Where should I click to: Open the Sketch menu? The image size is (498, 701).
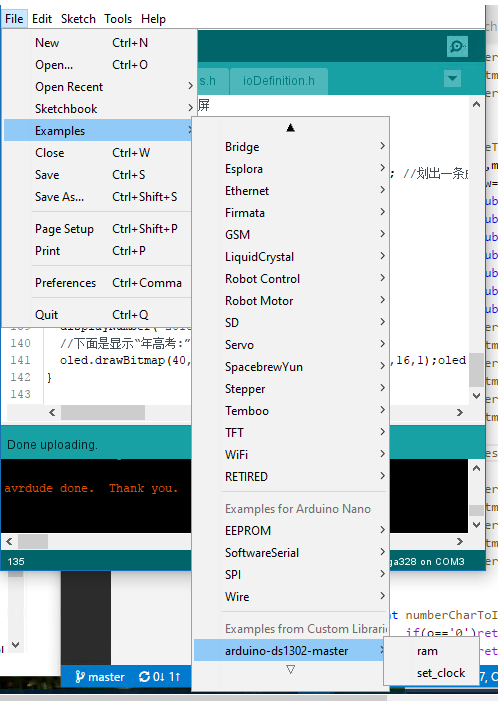[78, 19]
